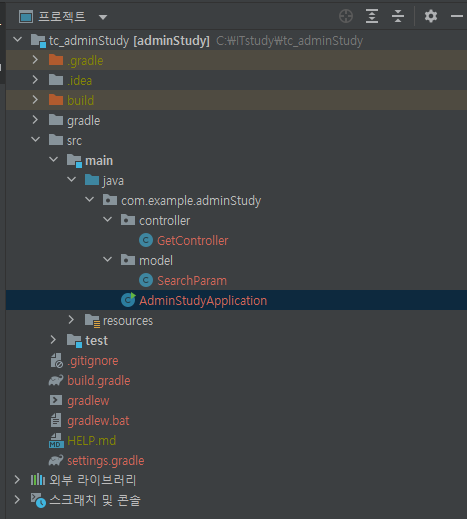Click the SearchParam class icon

[146, 280]
